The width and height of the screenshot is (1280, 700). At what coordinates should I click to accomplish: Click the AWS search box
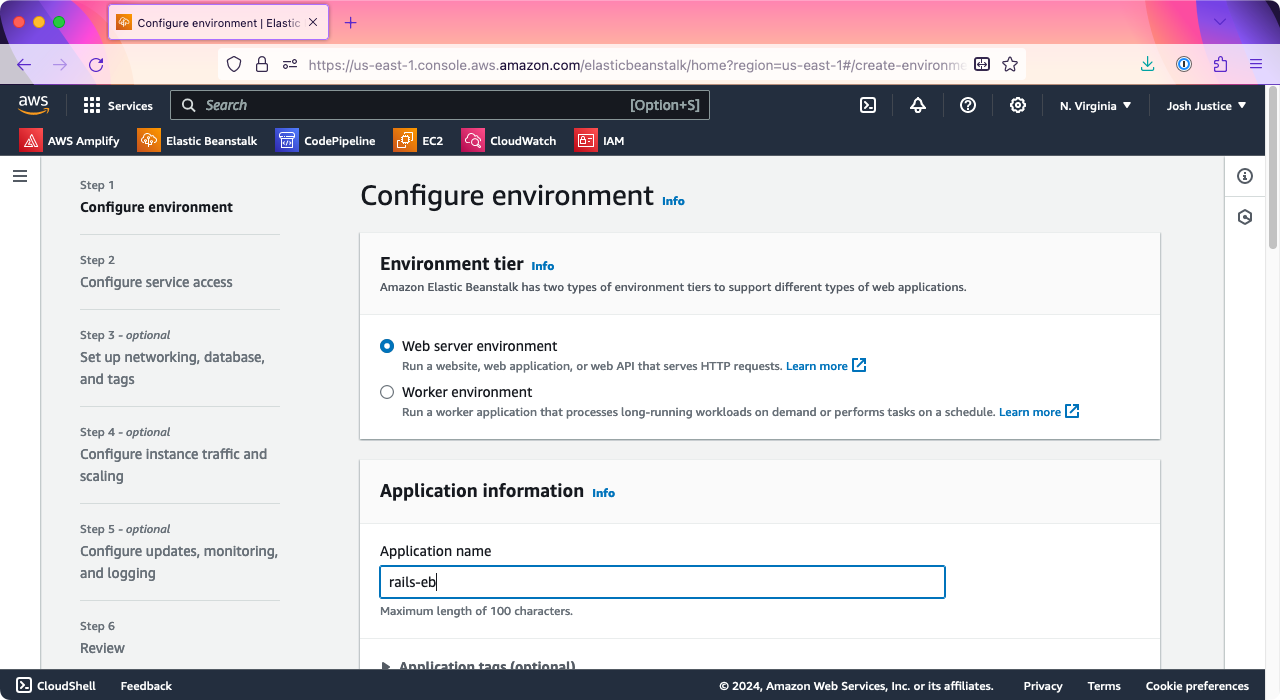(x=440, y=105)
